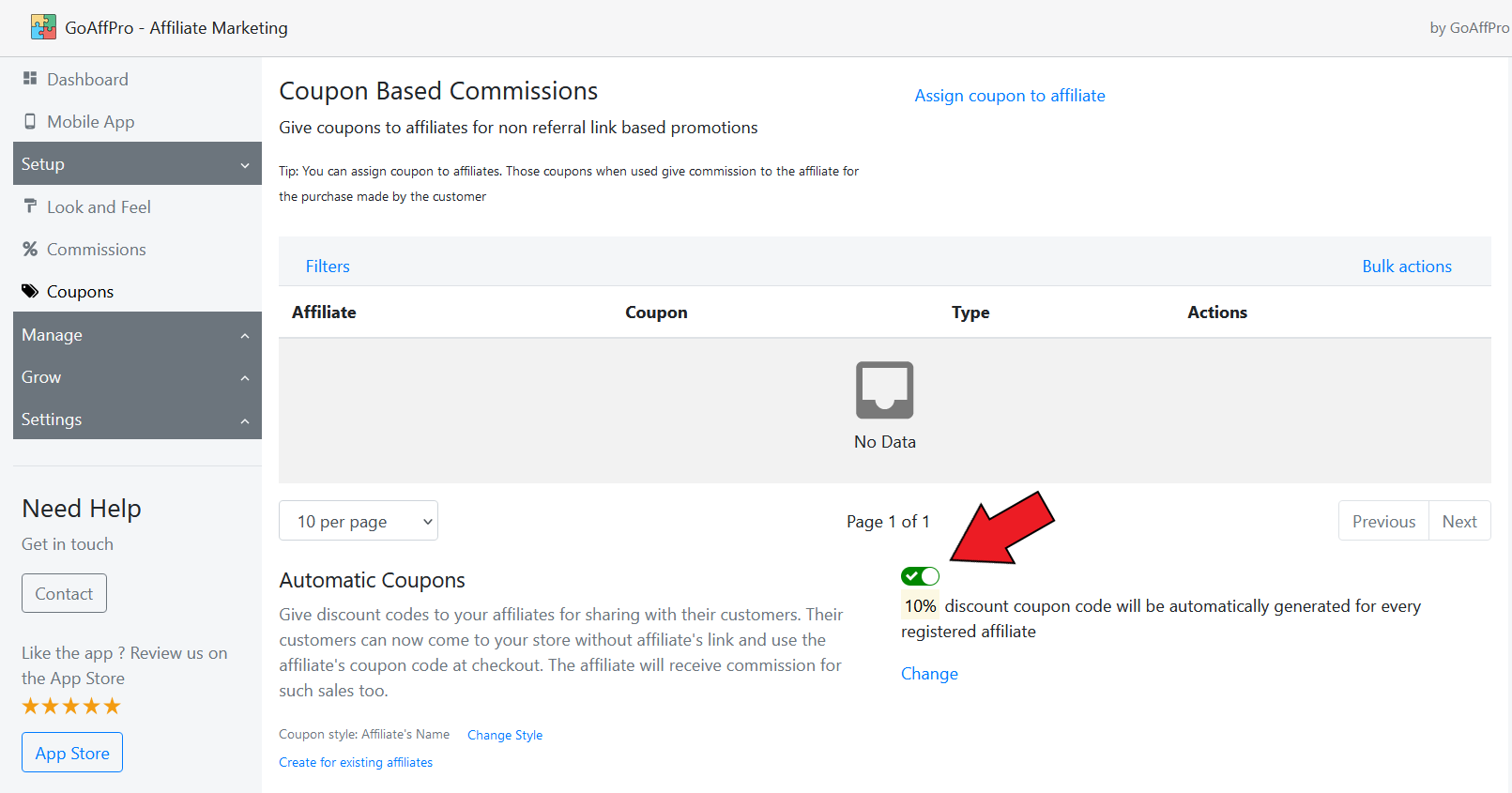Click the Mobile App phone icon
Image resolution: width=1512 pixels, height=793 pixels.
pos(30,121)
